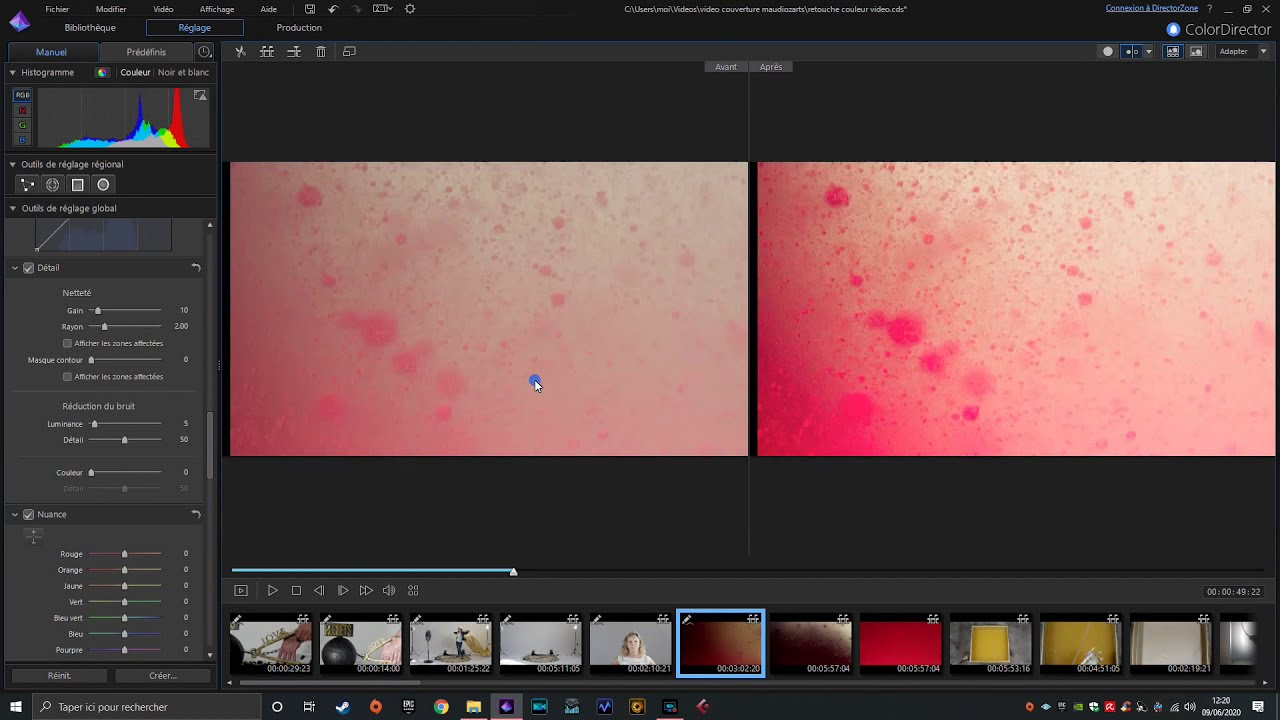Screen dimensions: 1280x720
Task: Open the preferences gear icon
Action: tap(410, 9)
